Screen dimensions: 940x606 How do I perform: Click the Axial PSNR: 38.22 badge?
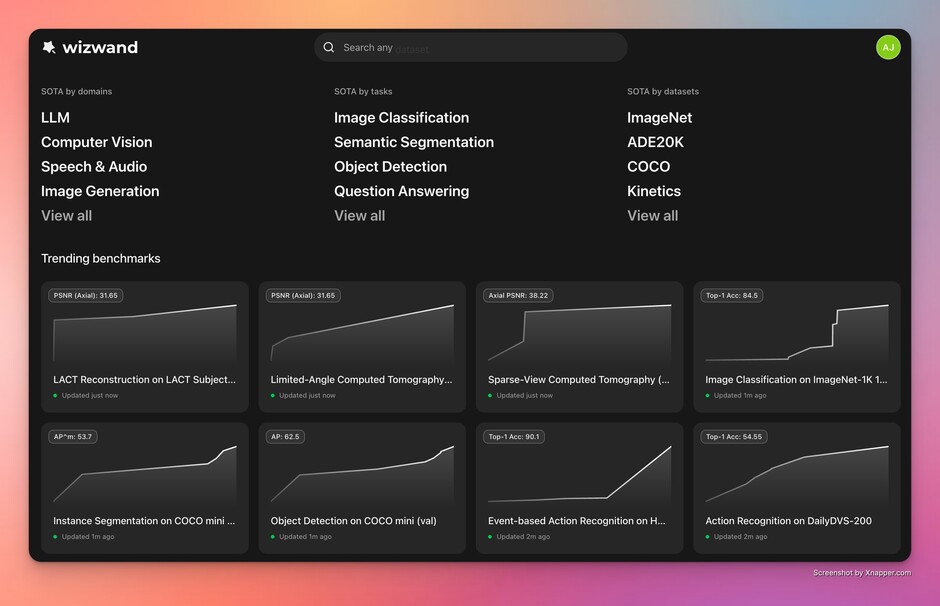[x=518, y=296]
